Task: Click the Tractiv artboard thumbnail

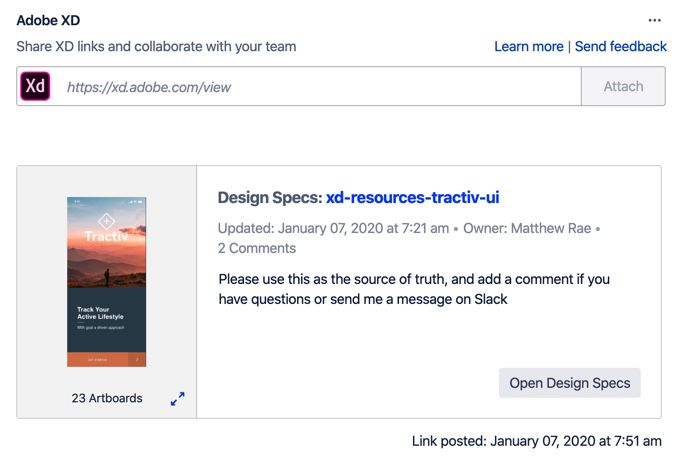Action: tap(106, 282)
